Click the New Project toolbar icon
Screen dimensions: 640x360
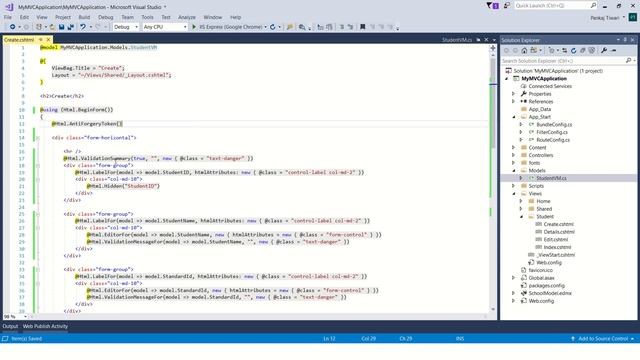coord(39,27)
